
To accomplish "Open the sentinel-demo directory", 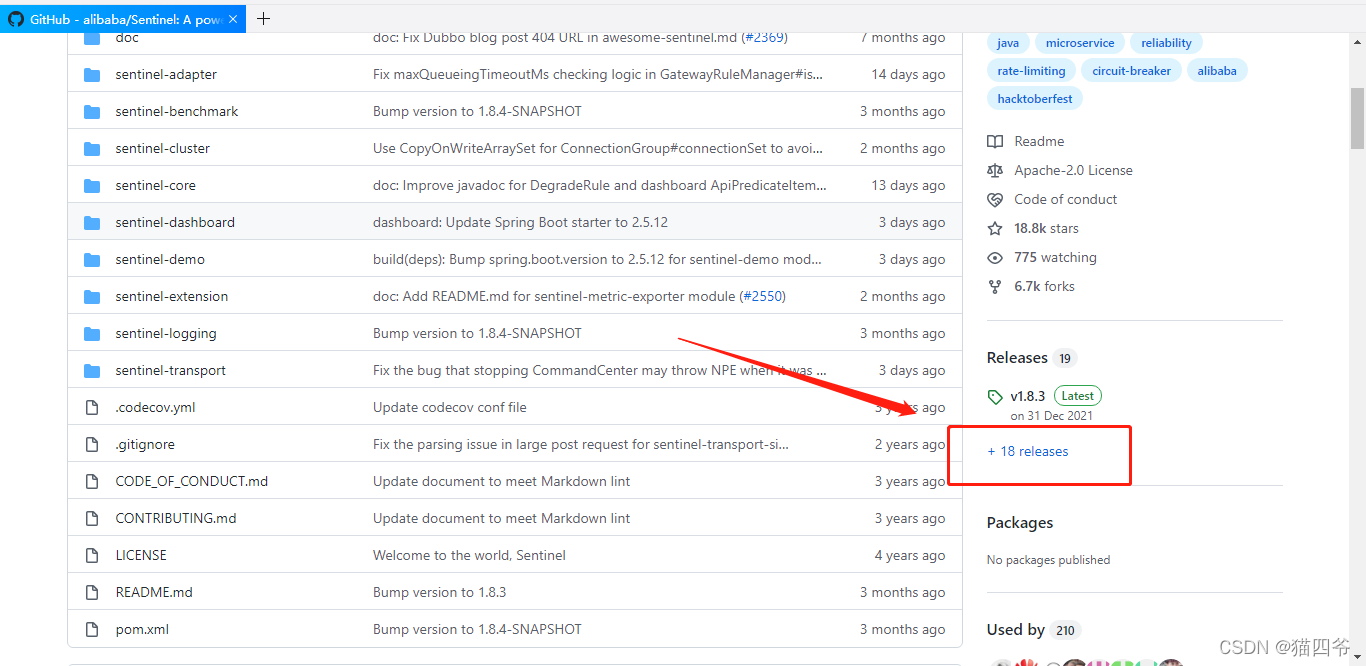I will 160,260.
